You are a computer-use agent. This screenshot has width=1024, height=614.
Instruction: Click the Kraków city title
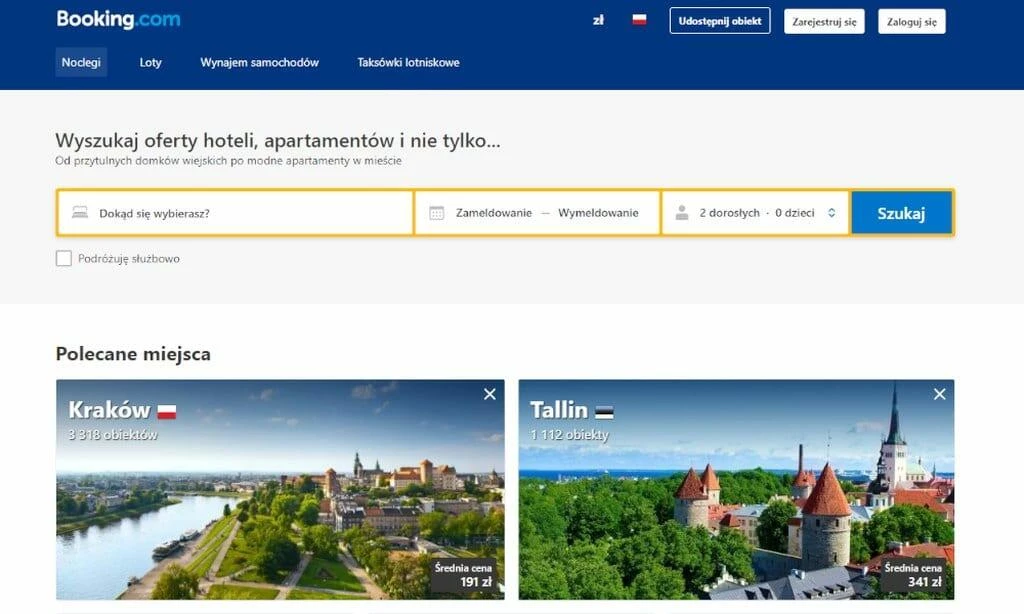click(x=109, y=410)
